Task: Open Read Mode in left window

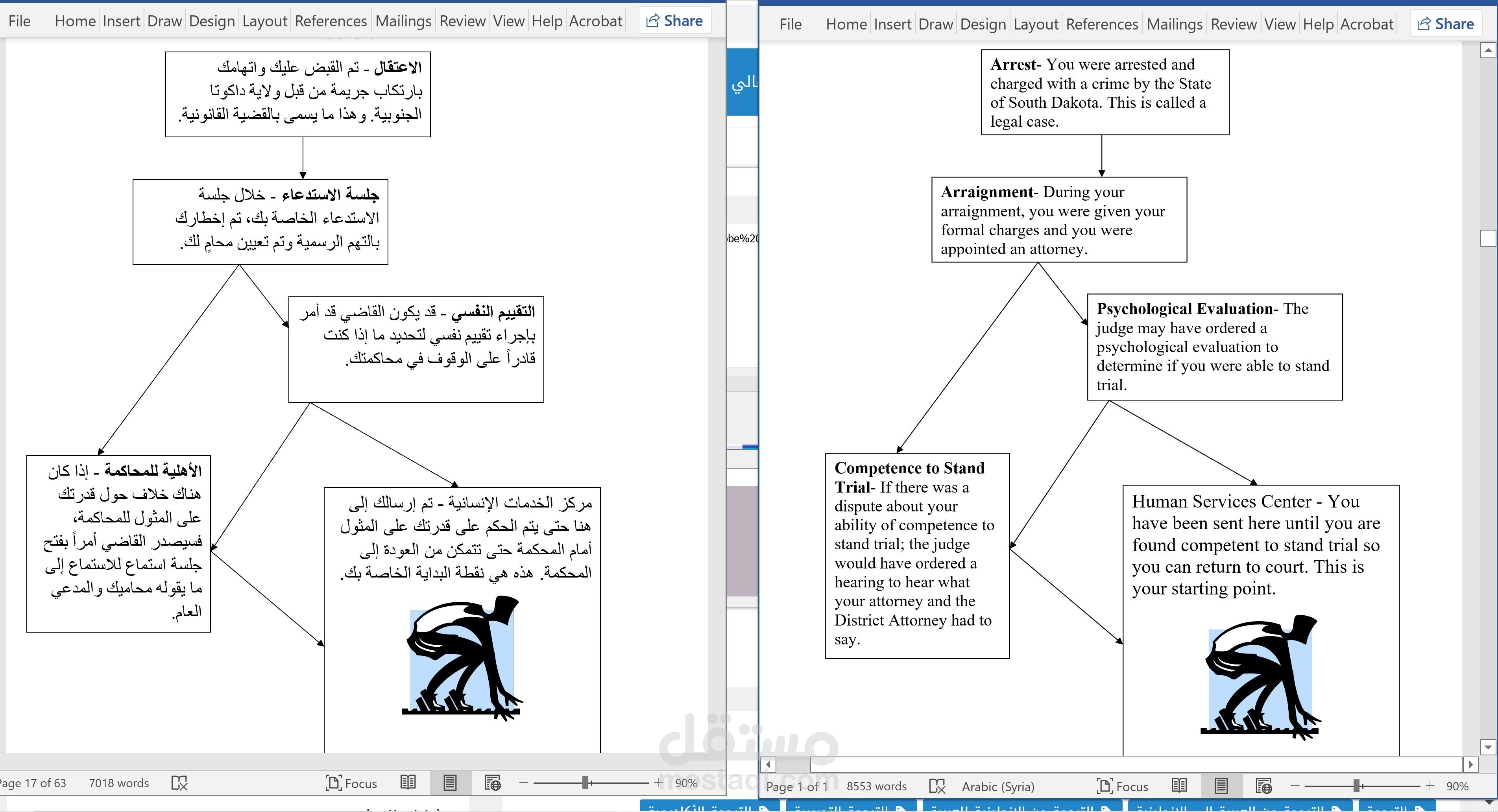Action: pyautogui.click(x=408, y=783)
